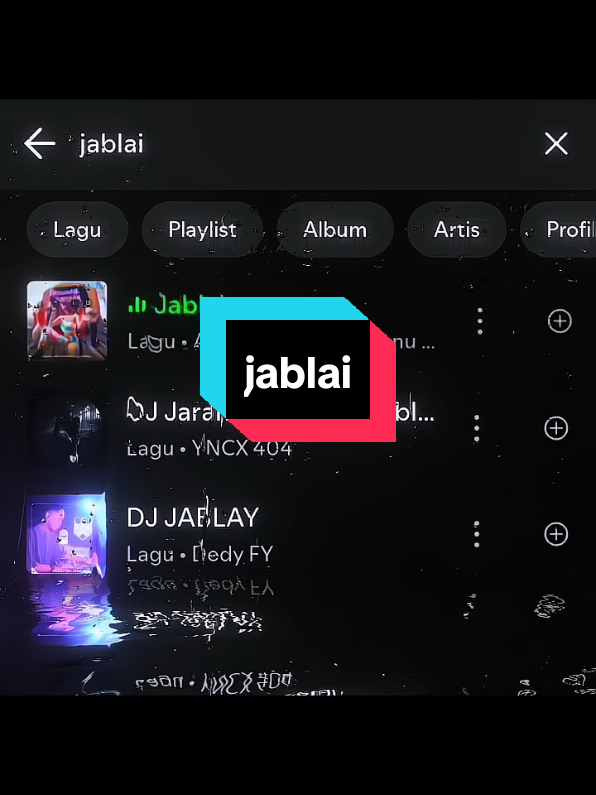The width and height of the screenshot is (596, 795).
Task: Add DJ JABLAY with the plus icon
Action: pos(556,534)
